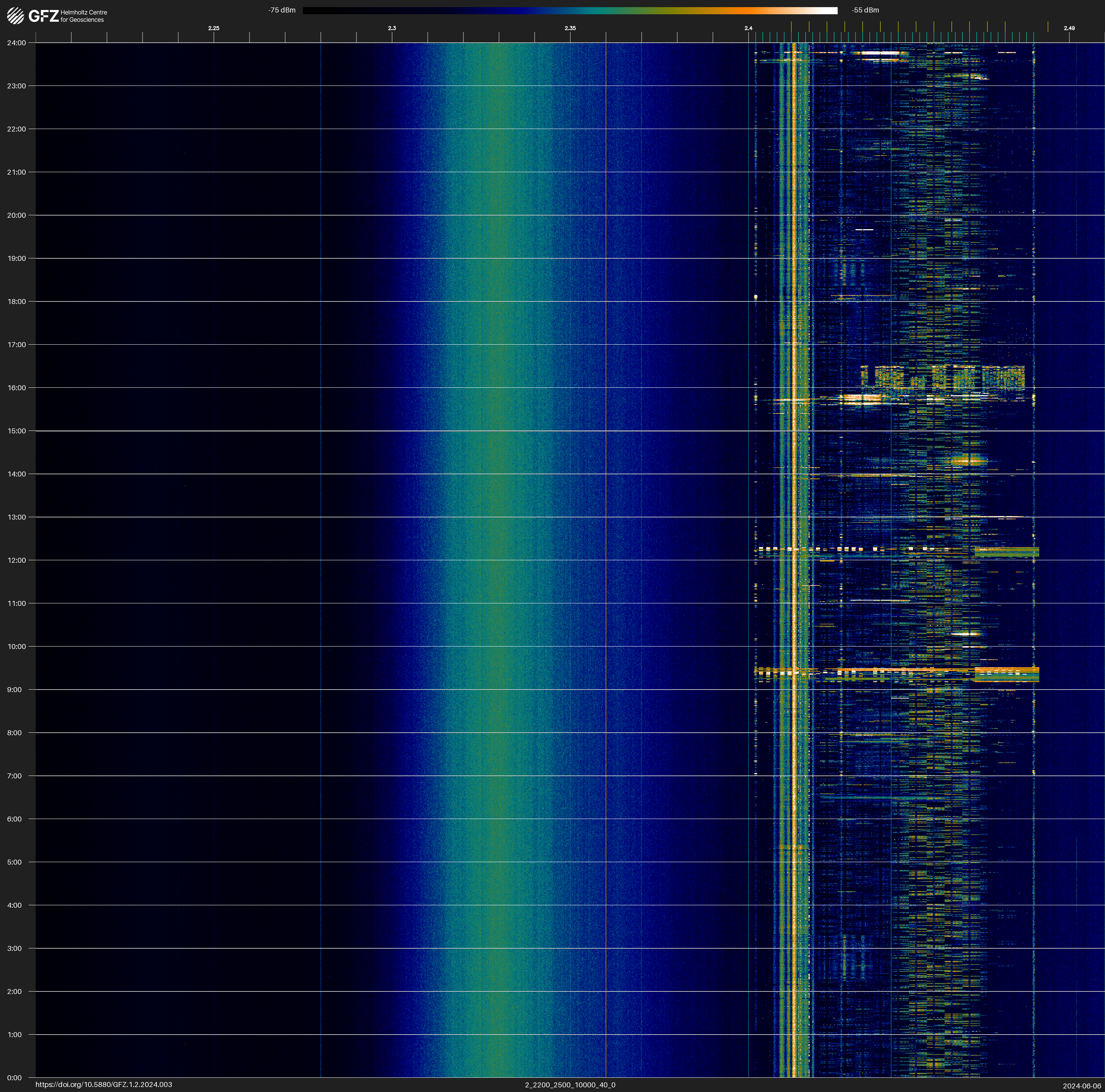Screen dimensions: 1105x1092
Task: Click the 5:00 time axis label
Action: coord(14,862)
